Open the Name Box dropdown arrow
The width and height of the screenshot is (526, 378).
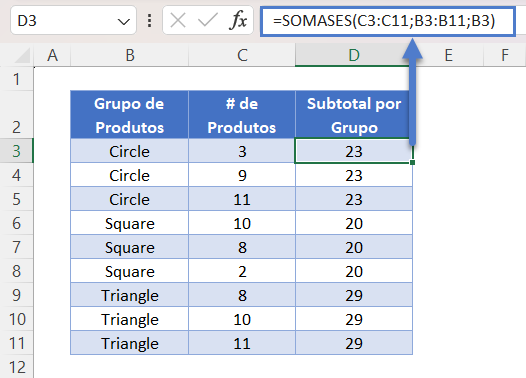(x=124, y=22)
